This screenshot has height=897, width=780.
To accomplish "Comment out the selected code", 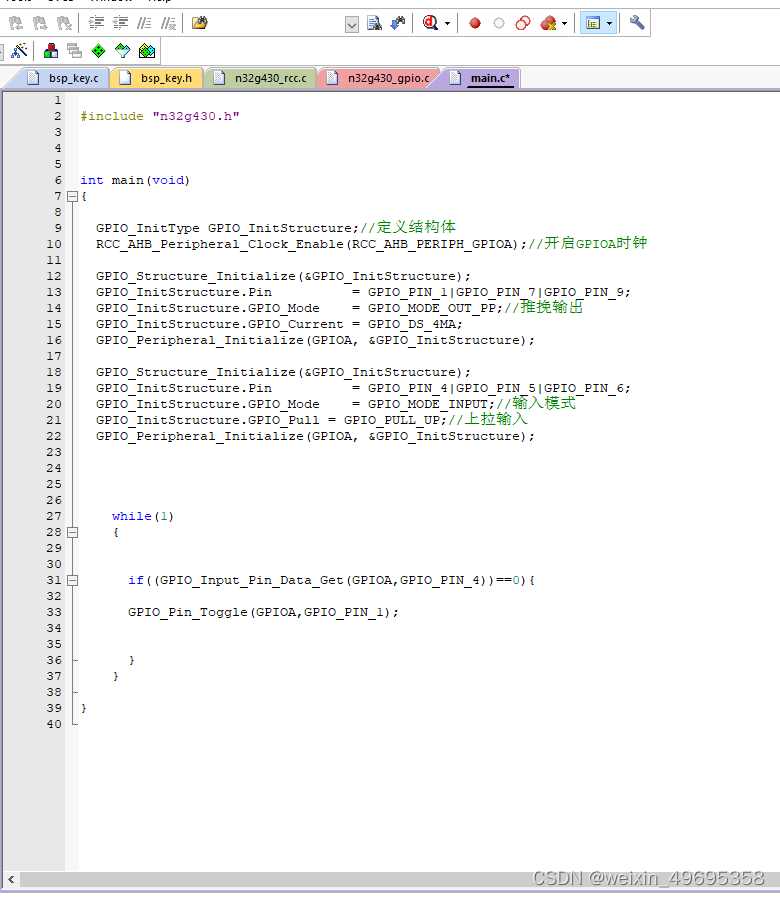I will 144,23.
